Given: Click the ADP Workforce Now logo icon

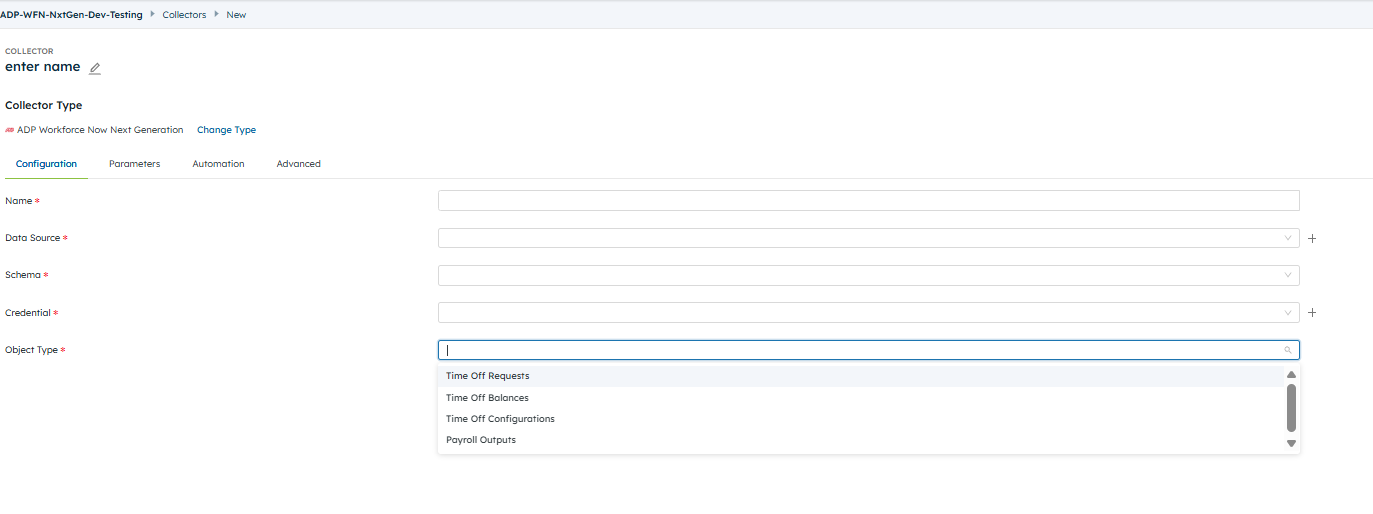Looking at the screenshot, I should point(10,130).
